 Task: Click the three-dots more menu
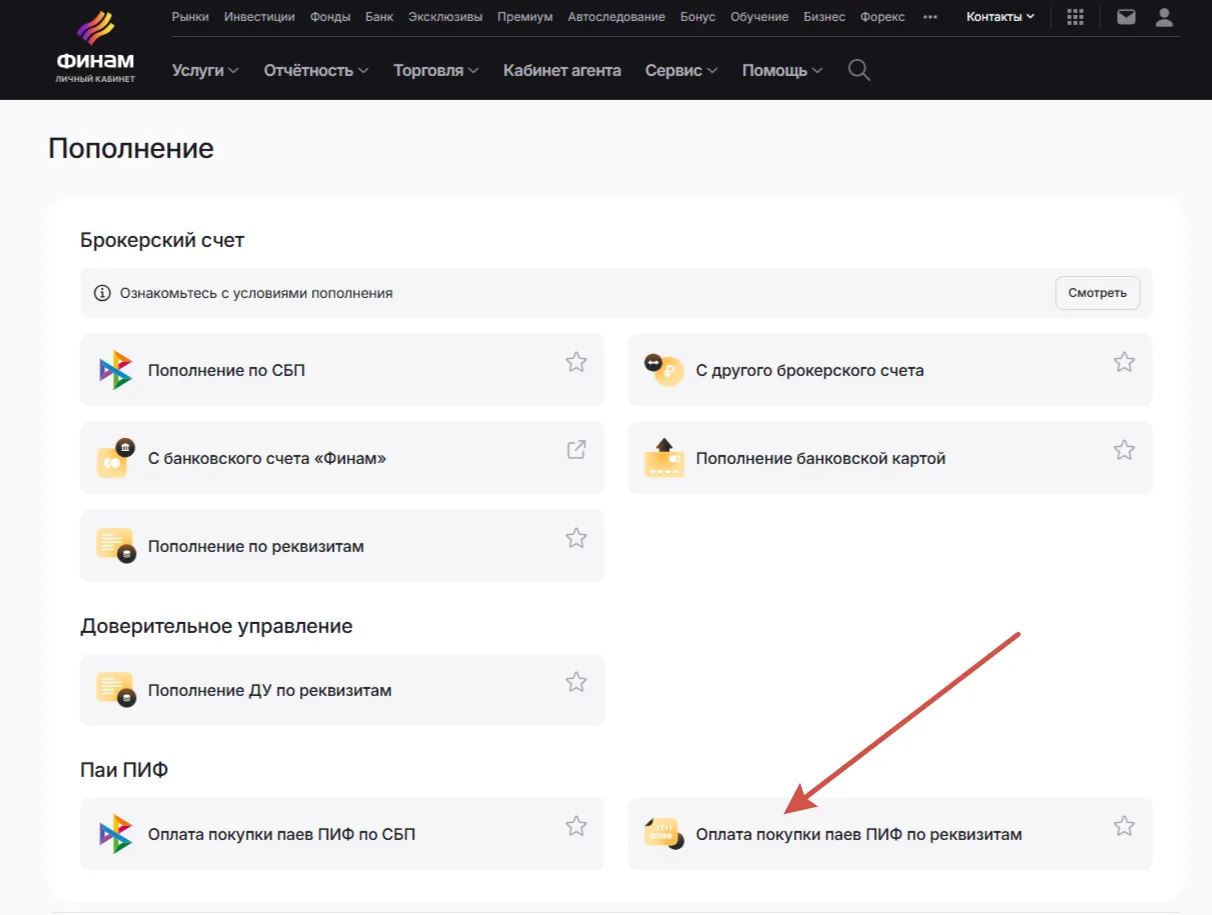(x=930, y=17)
